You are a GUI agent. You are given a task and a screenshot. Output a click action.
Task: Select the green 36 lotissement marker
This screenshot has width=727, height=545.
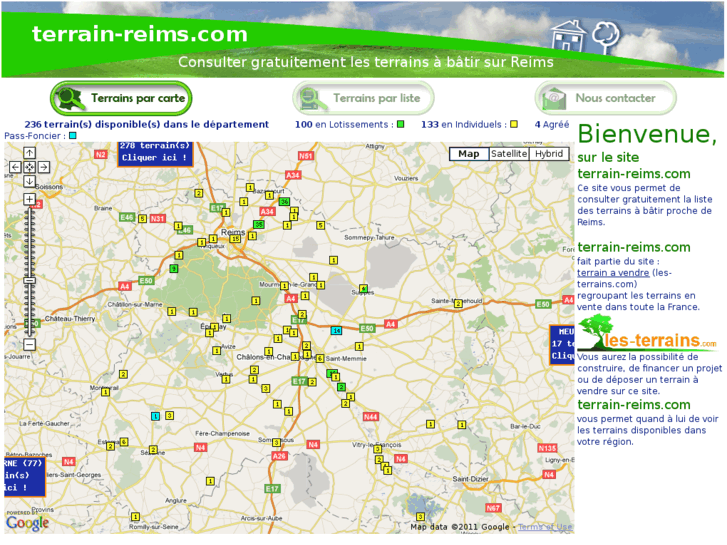285,202
